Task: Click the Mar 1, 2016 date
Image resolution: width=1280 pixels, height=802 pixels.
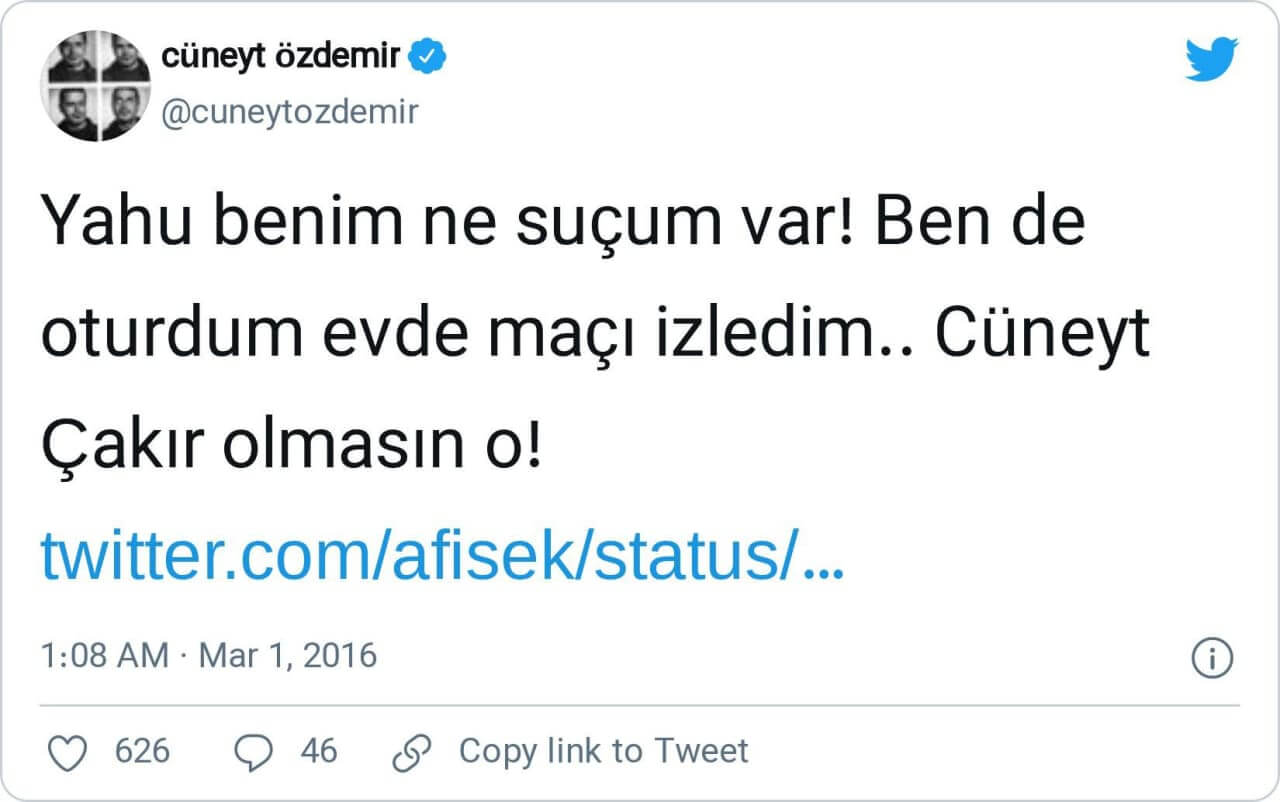Action: pos(288,657)
